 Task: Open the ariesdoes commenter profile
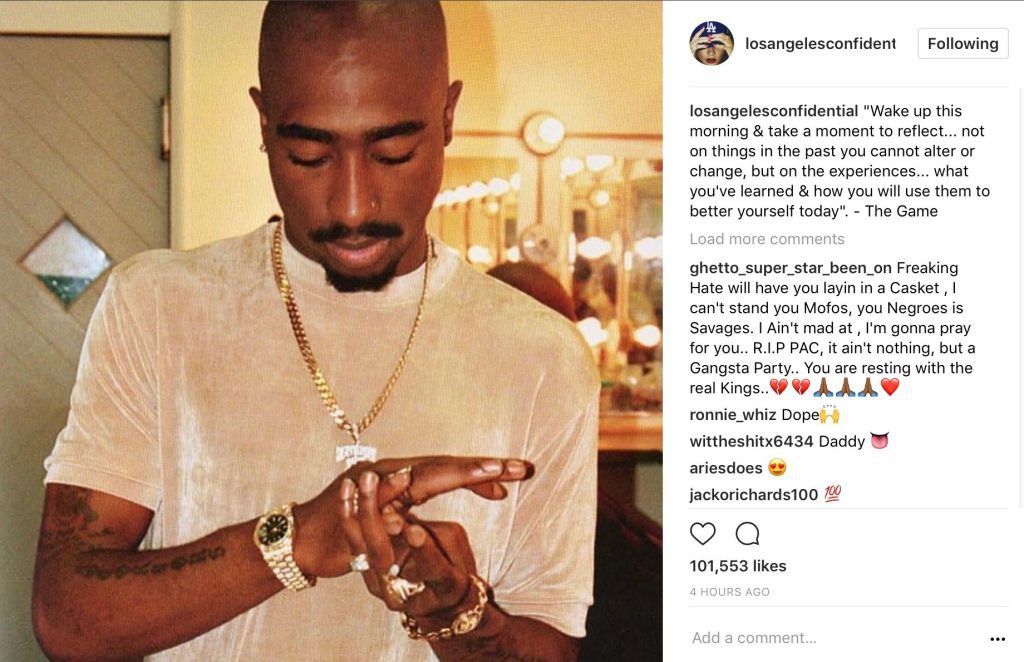tap(726, 468)
